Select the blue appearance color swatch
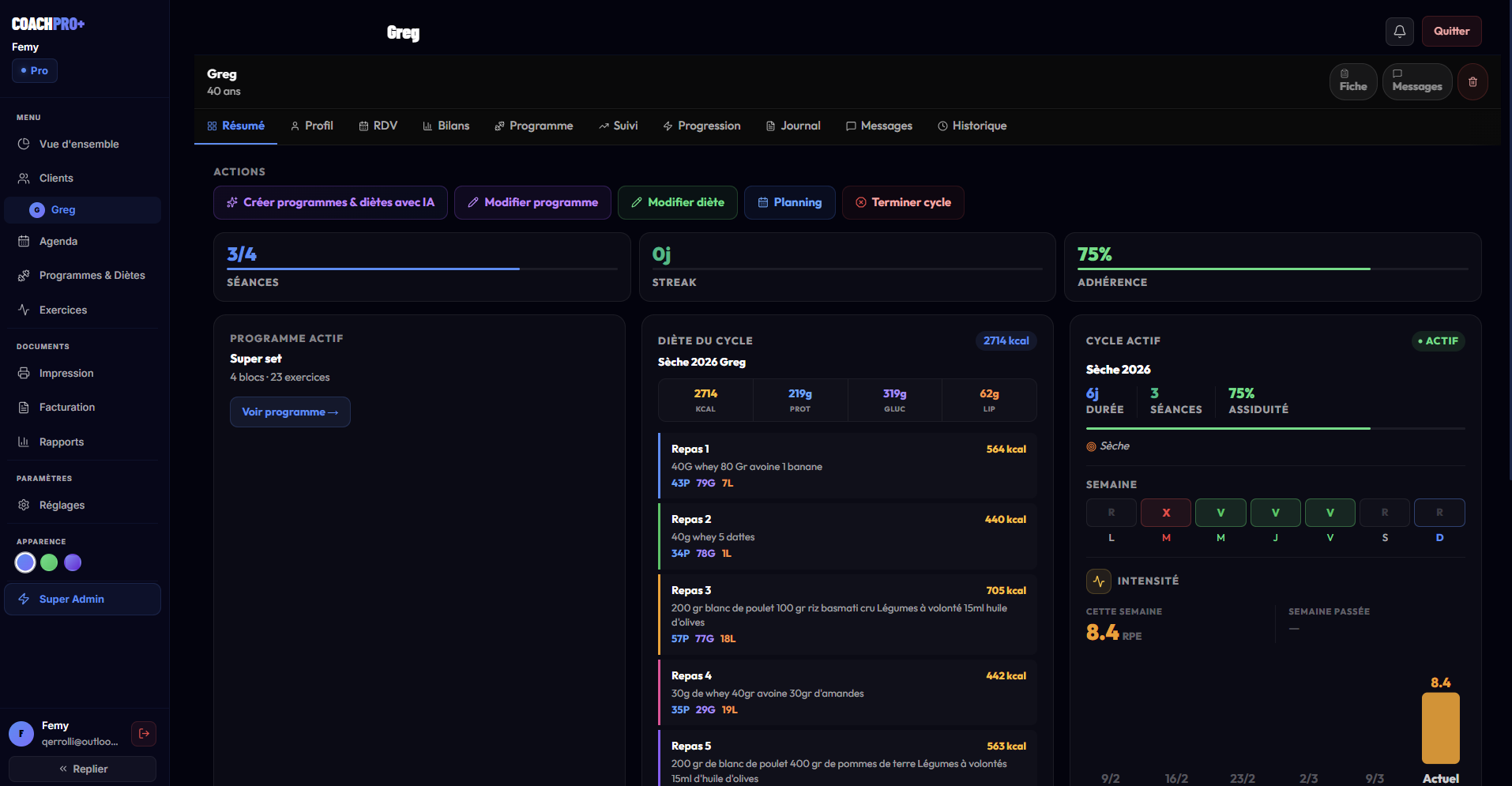 (x=25, y=563)
